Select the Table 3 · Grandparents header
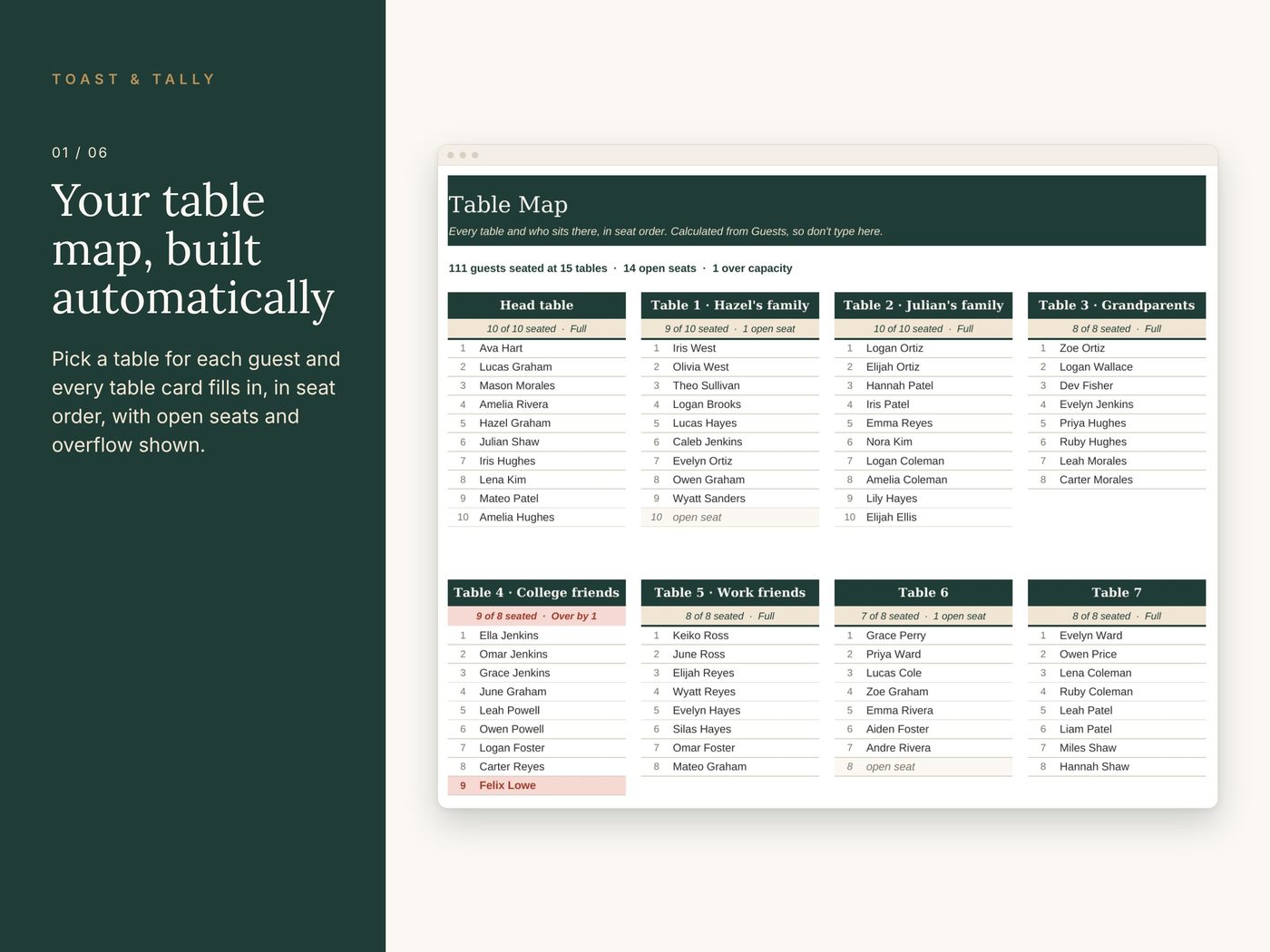This screenshot has height=952, width=1270. [x=1117, y=306]
